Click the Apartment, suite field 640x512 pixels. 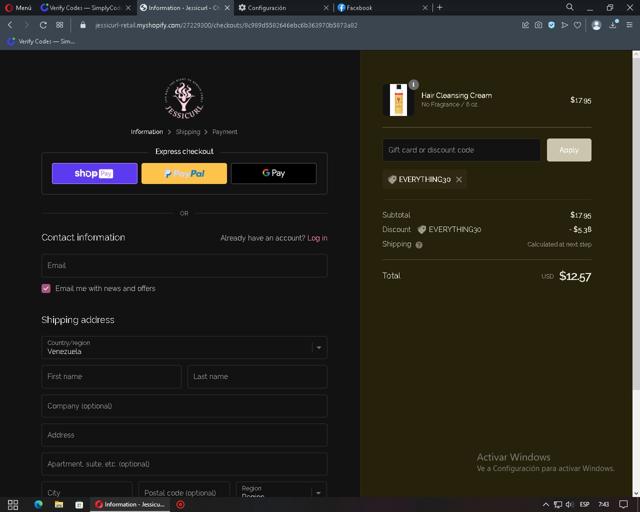tap(184, 464)
